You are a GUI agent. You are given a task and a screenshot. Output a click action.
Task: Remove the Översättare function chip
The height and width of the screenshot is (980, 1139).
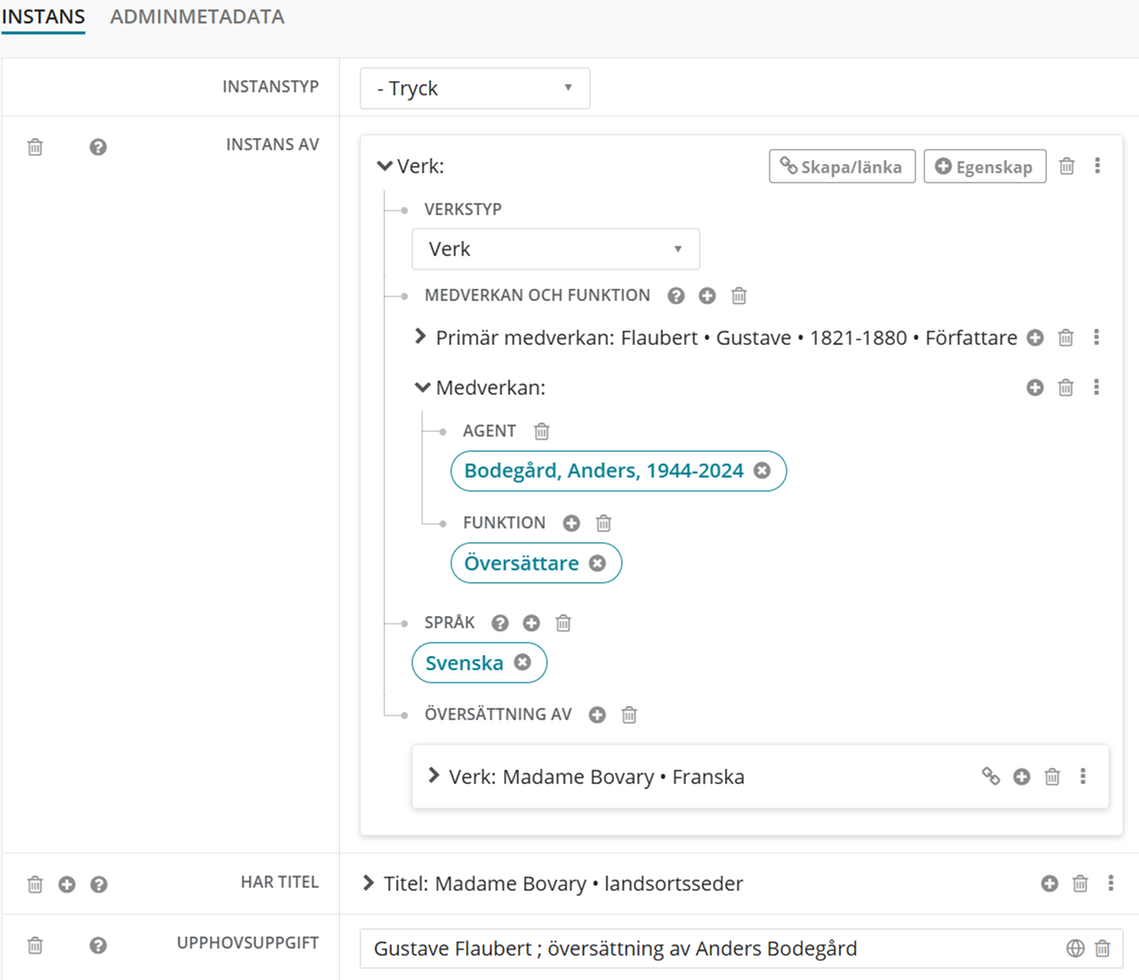(597, 563)
